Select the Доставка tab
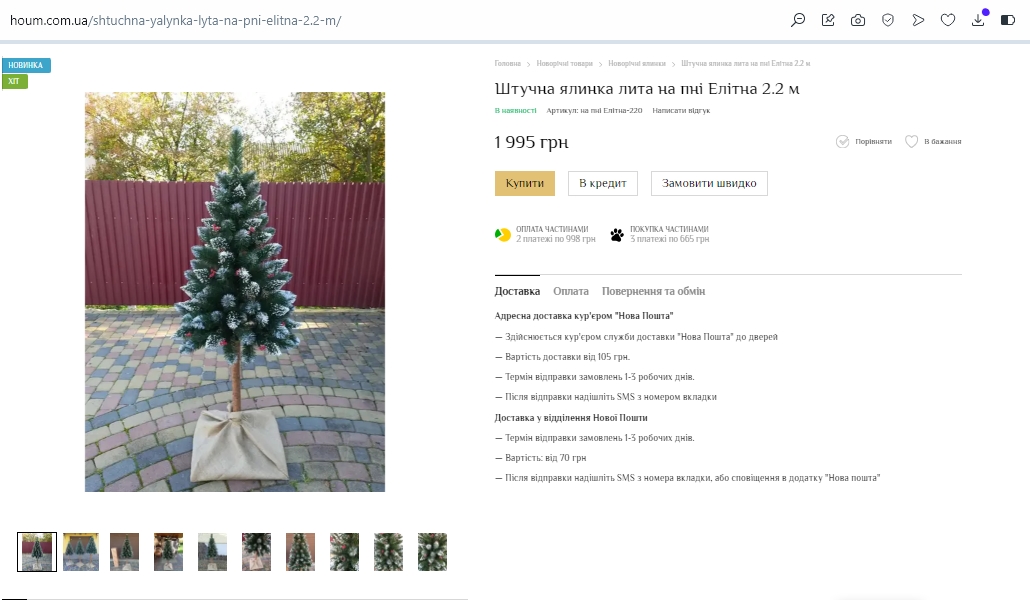 517,291
